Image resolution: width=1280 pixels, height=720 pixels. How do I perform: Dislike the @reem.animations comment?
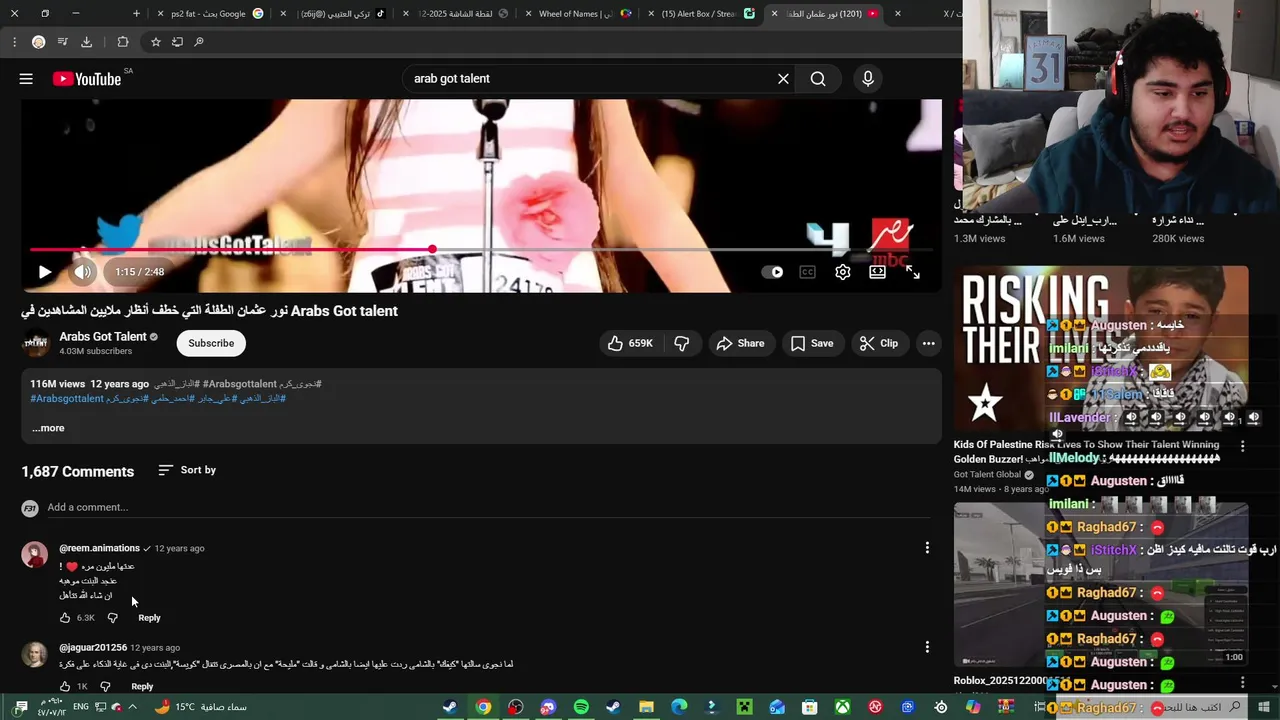point(112,618)
